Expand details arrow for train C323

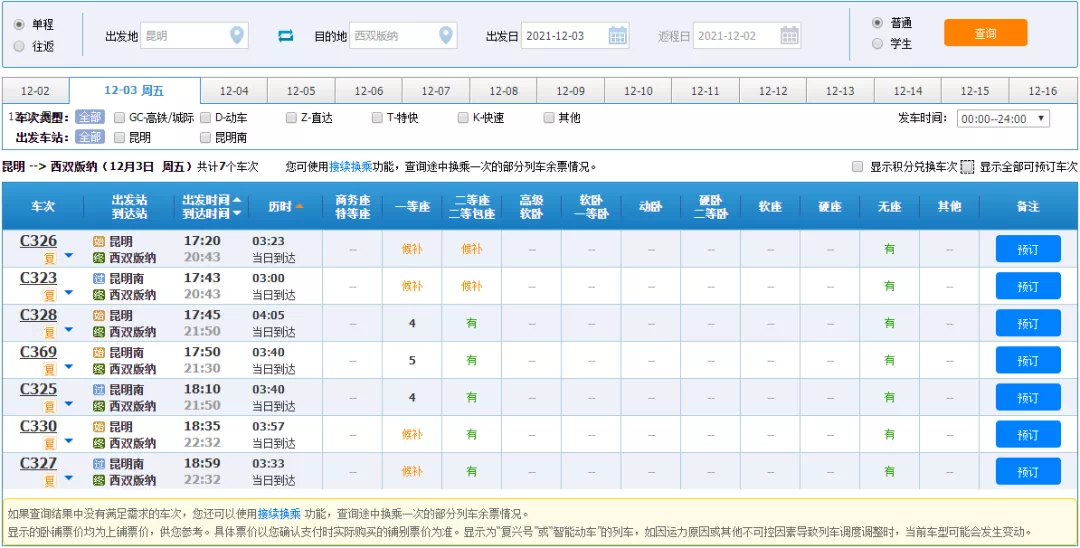[x=69, y=293]
